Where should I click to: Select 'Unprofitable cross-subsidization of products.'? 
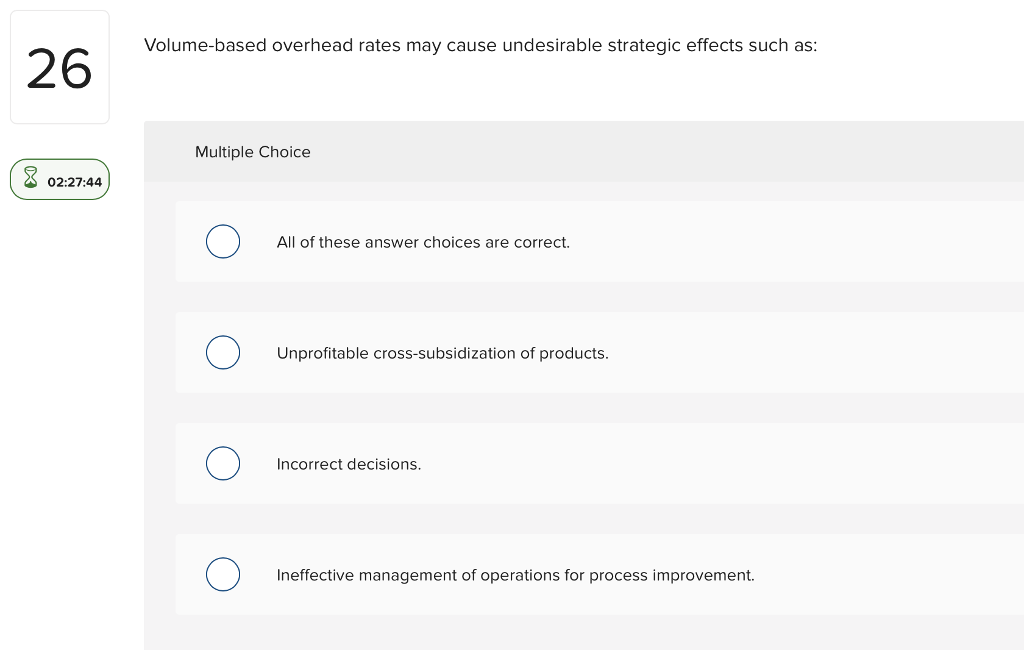pos(223,352)
